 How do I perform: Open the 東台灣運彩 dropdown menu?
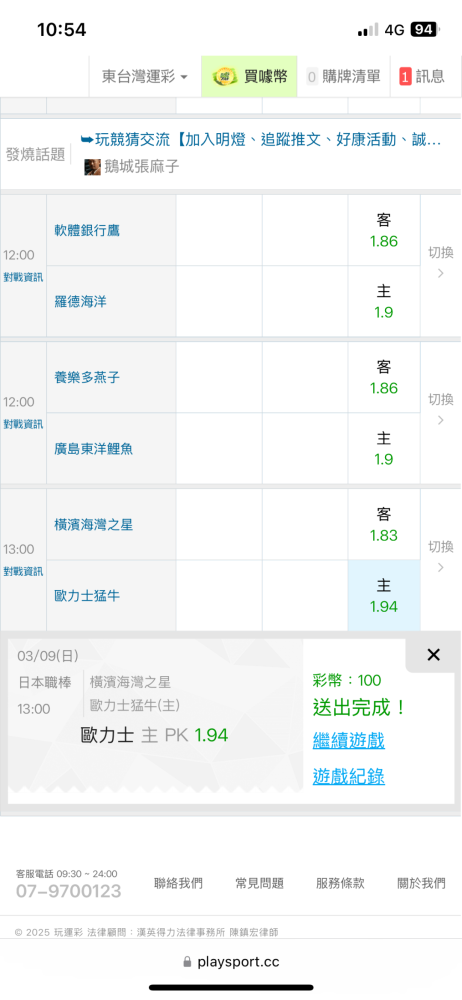(x=145, y=77)
